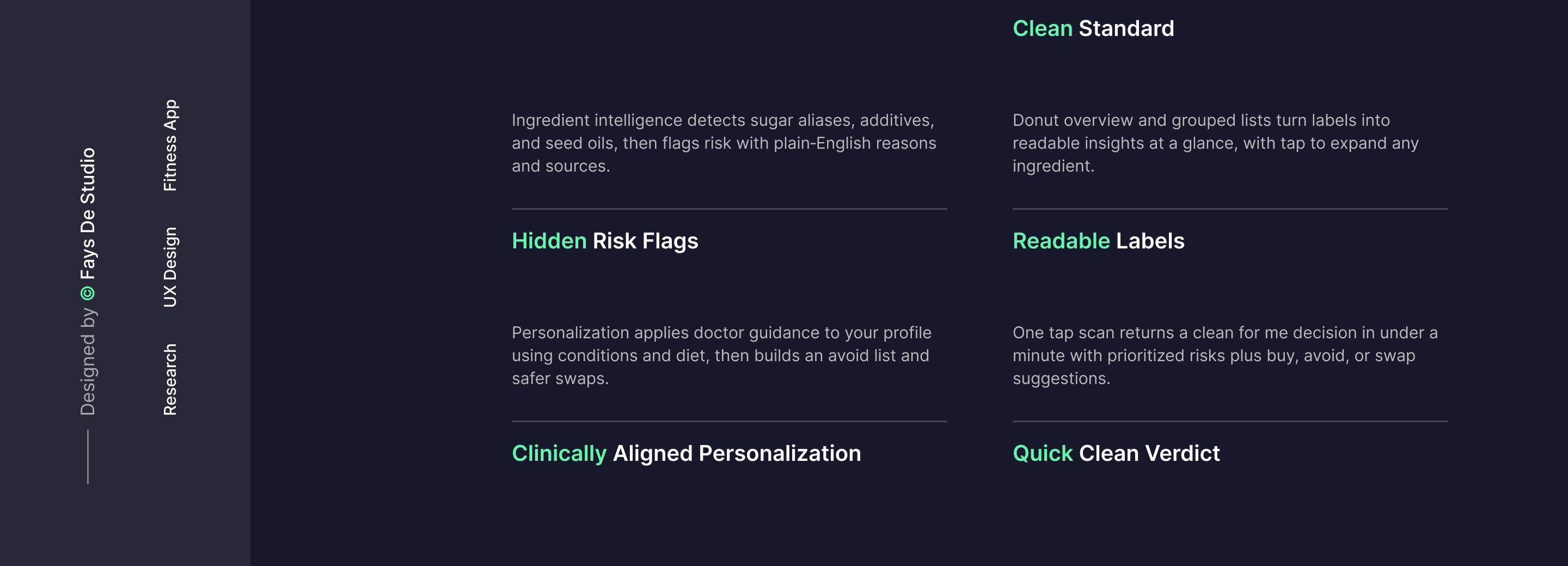This screenshot has height=566, width=1568.
Task: Open the Fays De Studio credit link
Action: (88, 213)
